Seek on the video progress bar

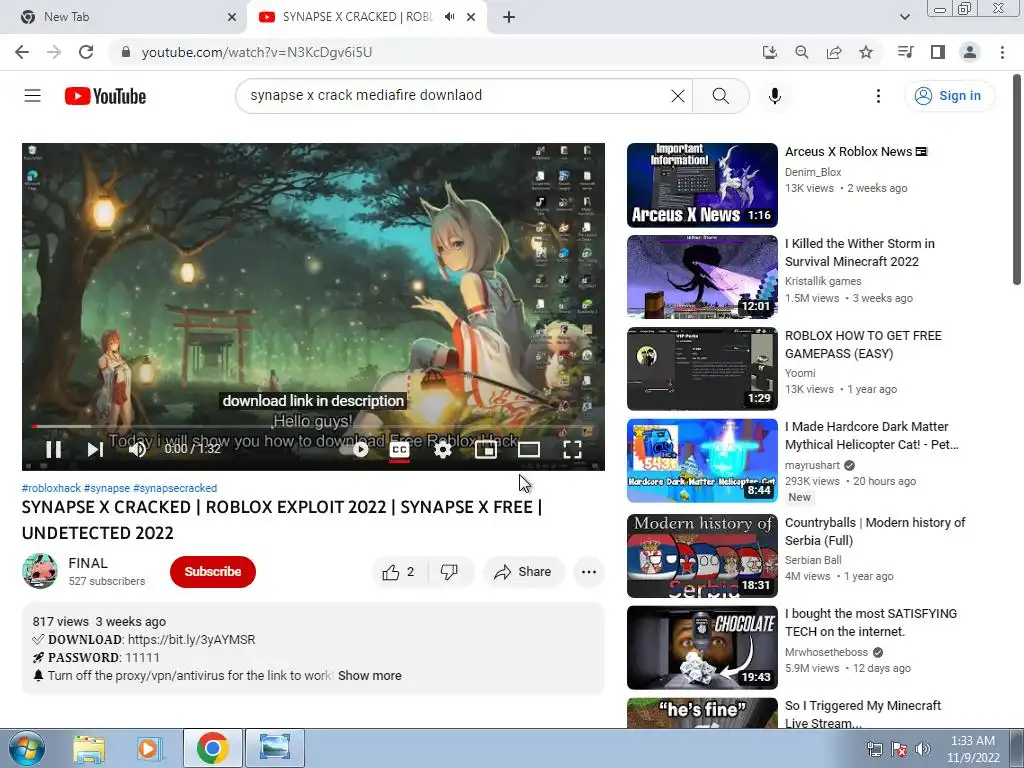pos(313,426)
